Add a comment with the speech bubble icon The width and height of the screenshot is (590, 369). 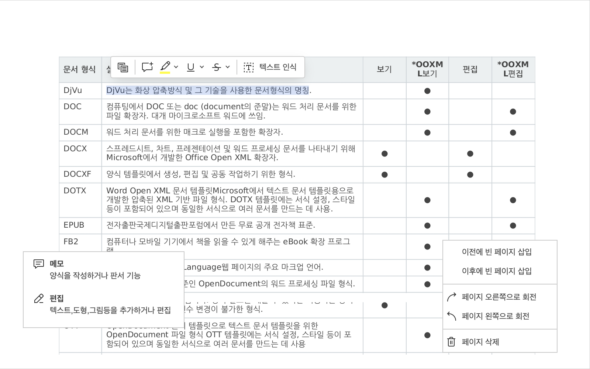(147, 67)
